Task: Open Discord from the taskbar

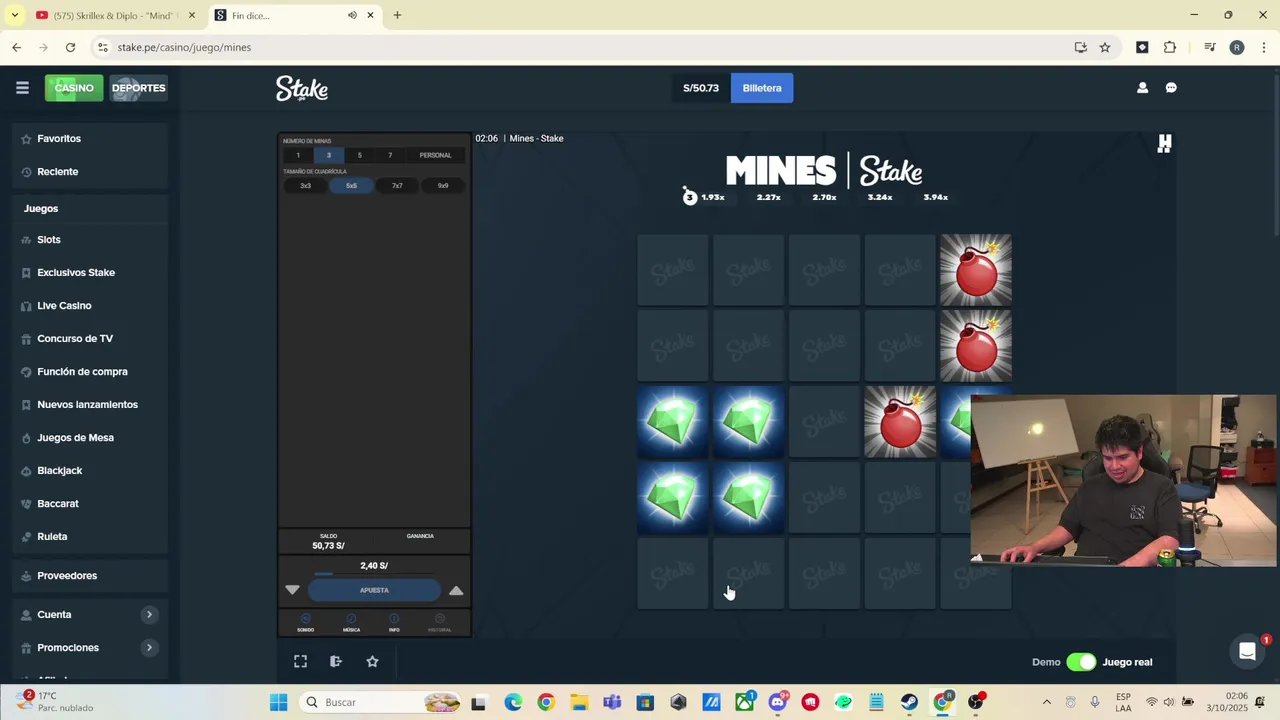Action: tap(777, 702)
